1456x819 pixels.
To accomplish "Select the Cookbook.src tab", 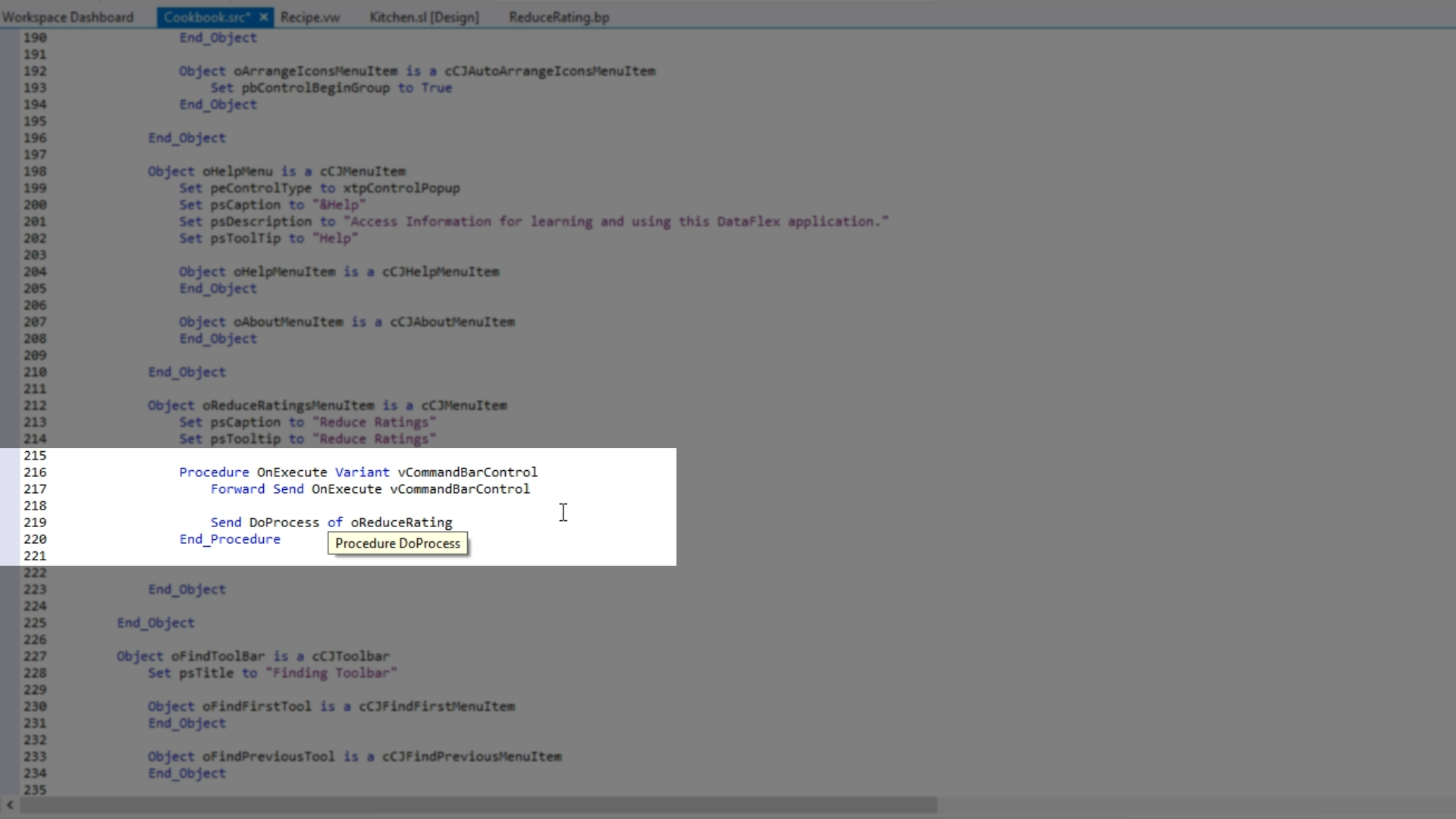I will click(x=206, y=17).
